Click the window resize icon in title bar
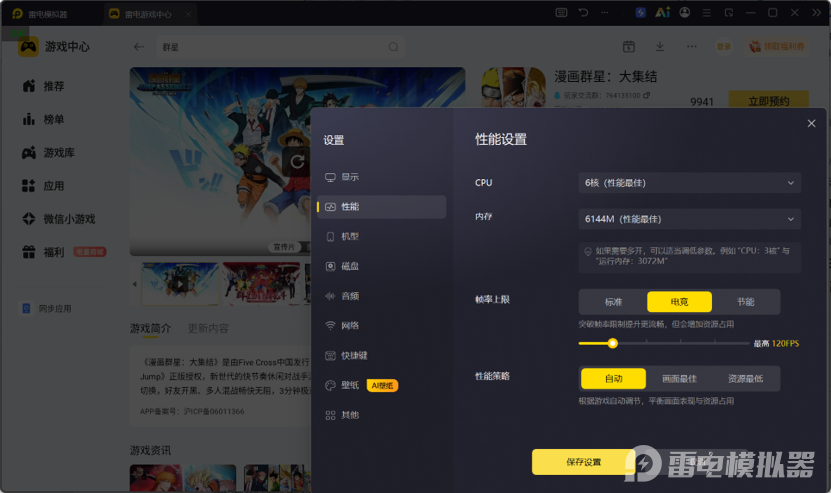Image resolution: width=831 pixels, height=493 pixels. tap(729, 13)
